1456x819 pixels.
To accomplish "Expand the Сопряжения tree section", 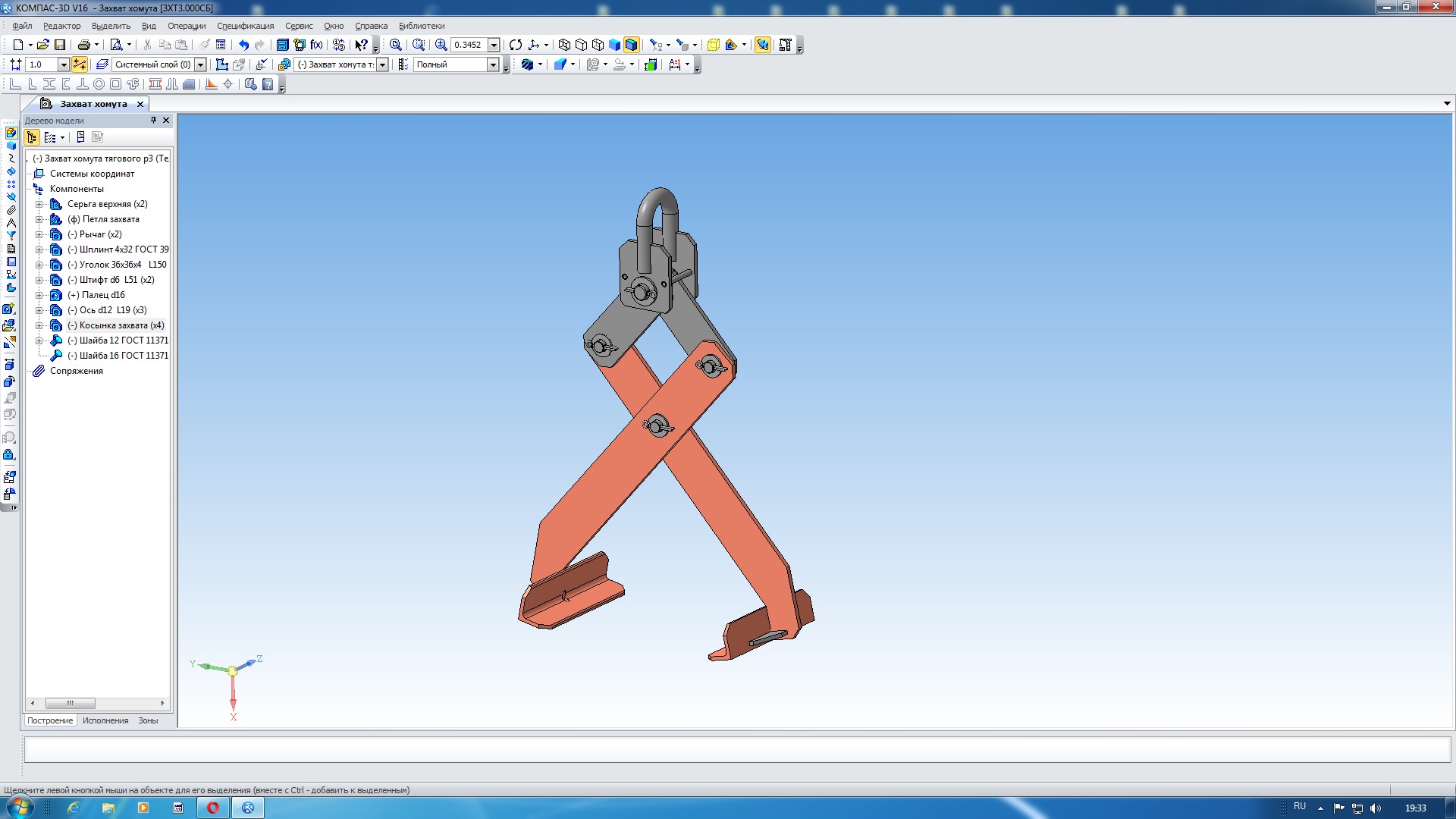I will point(29,370).
